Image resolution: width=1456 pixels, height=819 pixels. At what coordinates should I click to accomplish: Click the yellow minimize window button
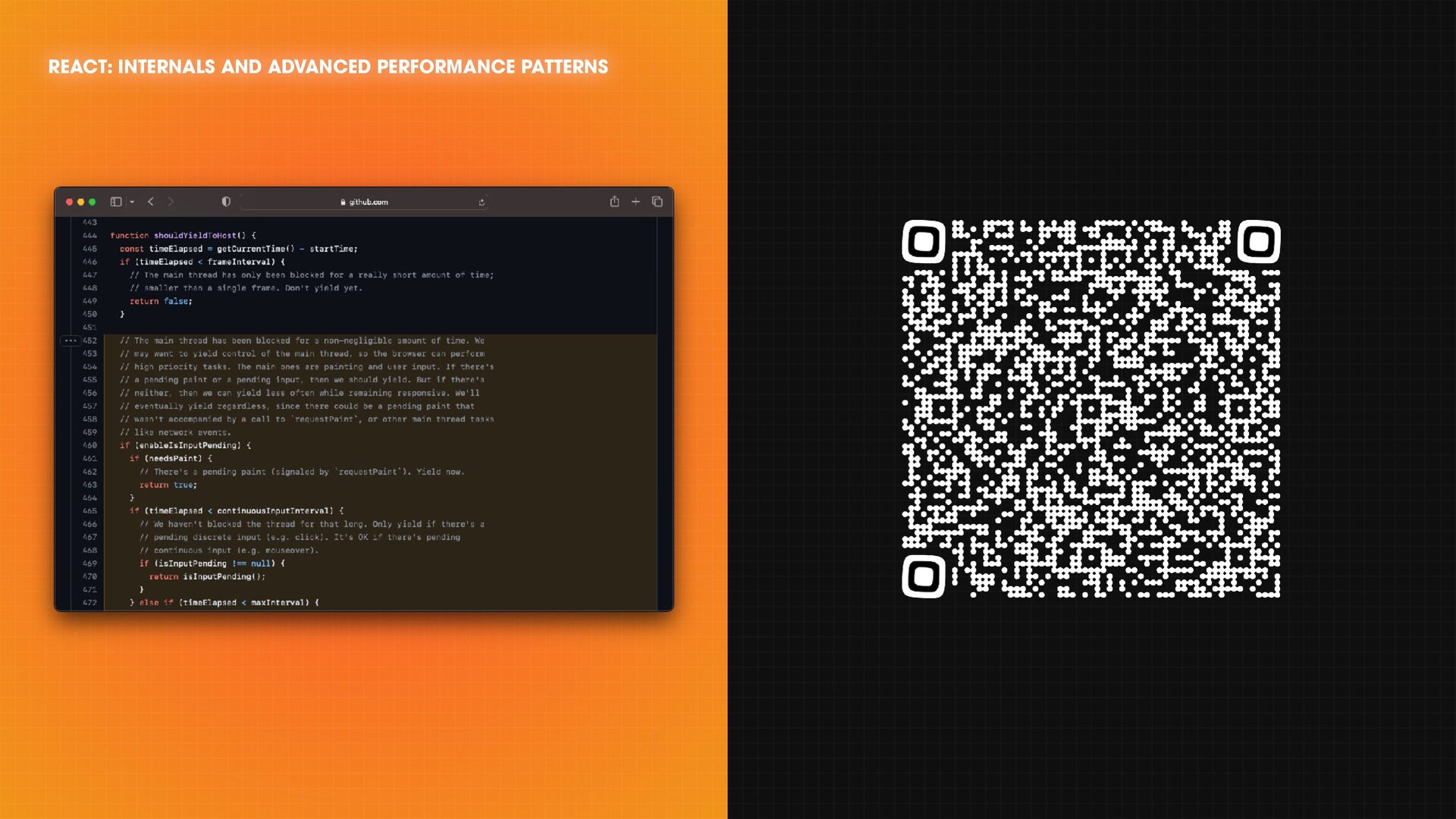81,202
